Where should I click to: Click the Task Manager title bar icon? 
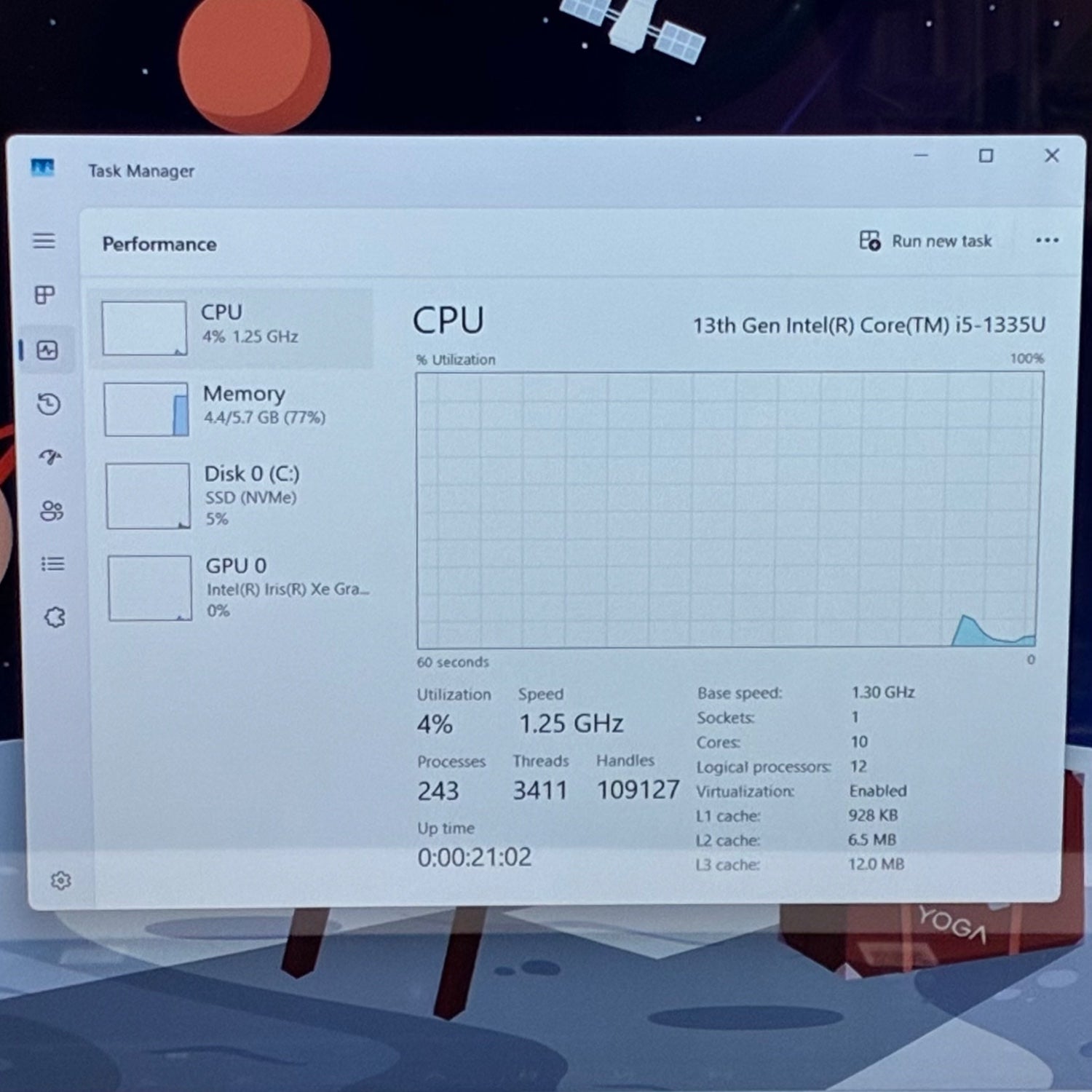click(x=43, y=168)
